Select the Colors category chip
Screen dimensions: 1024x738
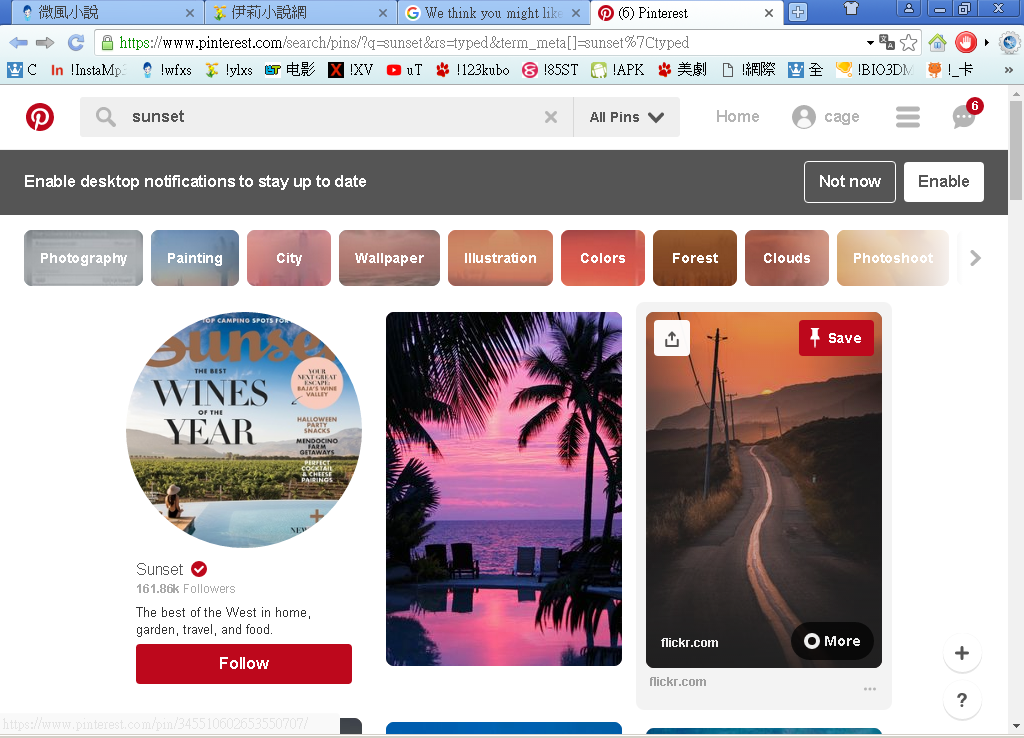click(603, 258)
